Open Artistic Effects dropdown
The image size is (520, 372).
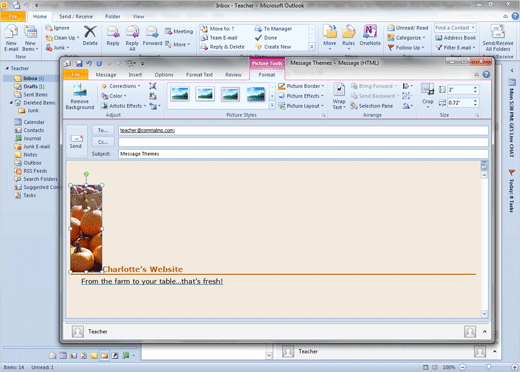[124, 106]
